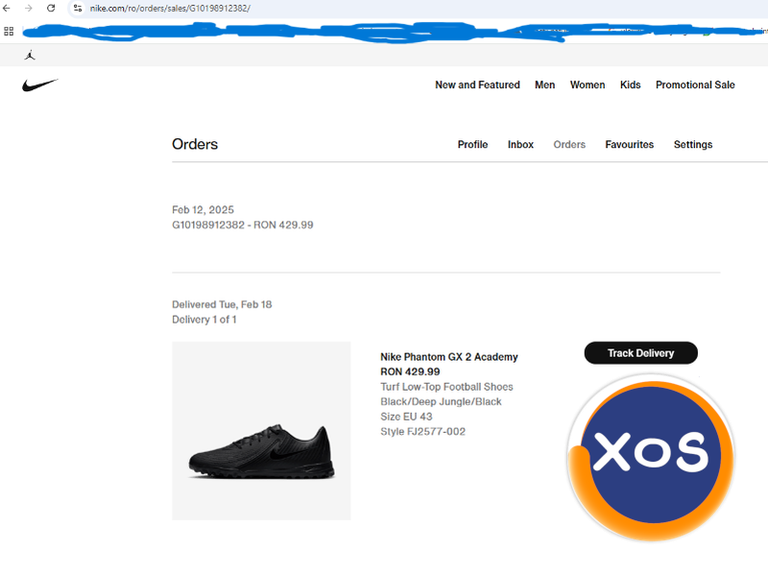This screenshot has height=575, width=768.
Task: Open the Settings account tab
Action: coord(693,144)
